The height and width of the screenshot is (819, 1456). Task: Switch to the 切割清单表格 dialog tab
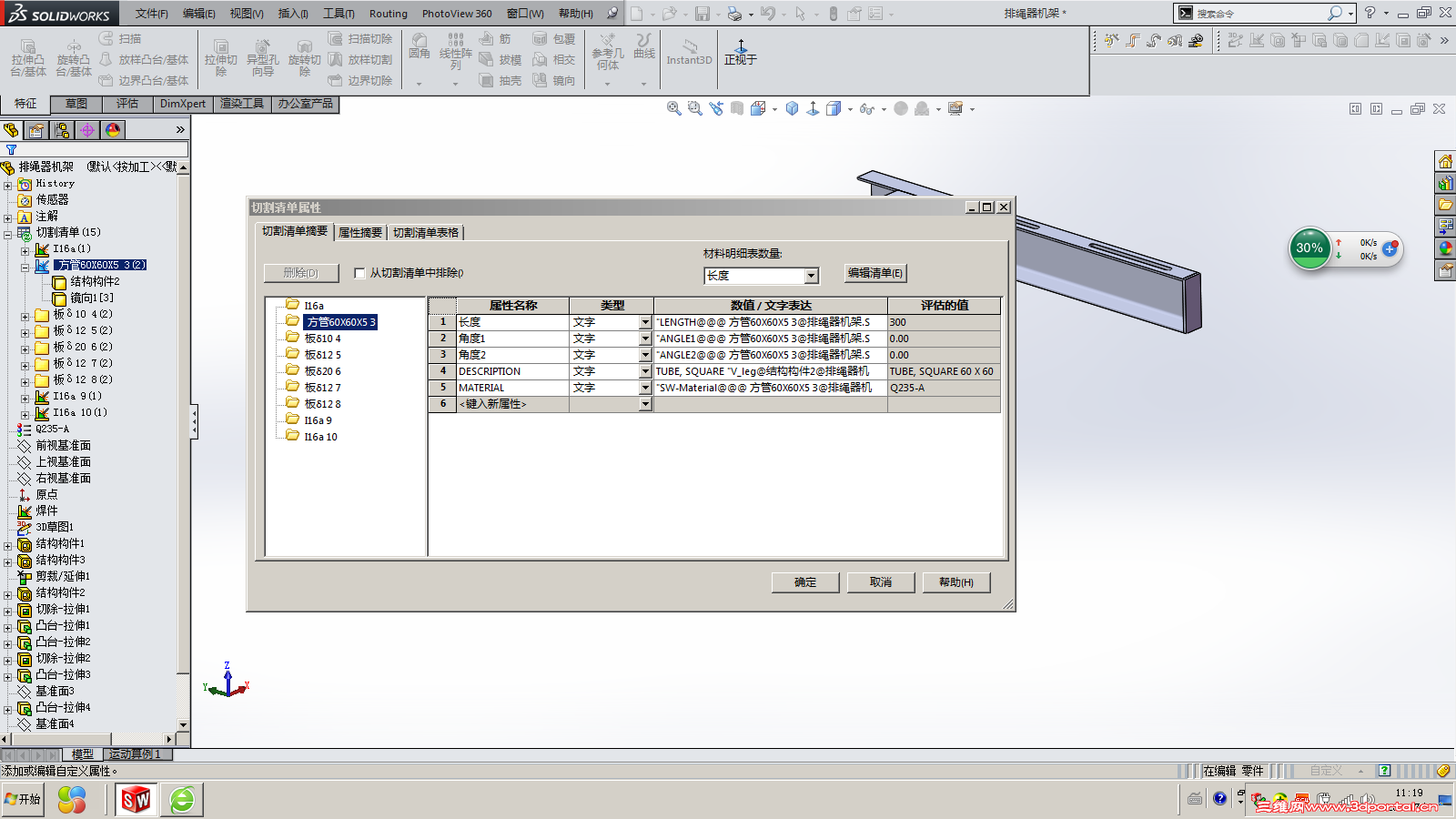point(426,233)
